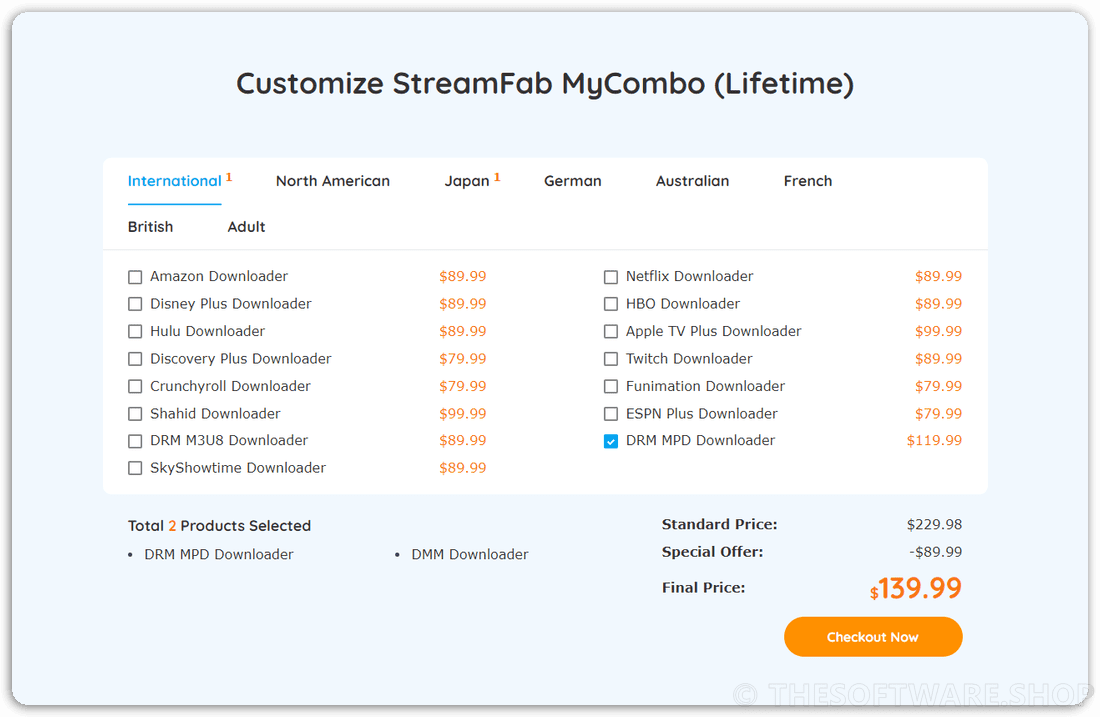Tick the HBO Downloader checkbox
Viewport: 1100px width, 717px height.
pyautogui.click(x=611, y=304)
